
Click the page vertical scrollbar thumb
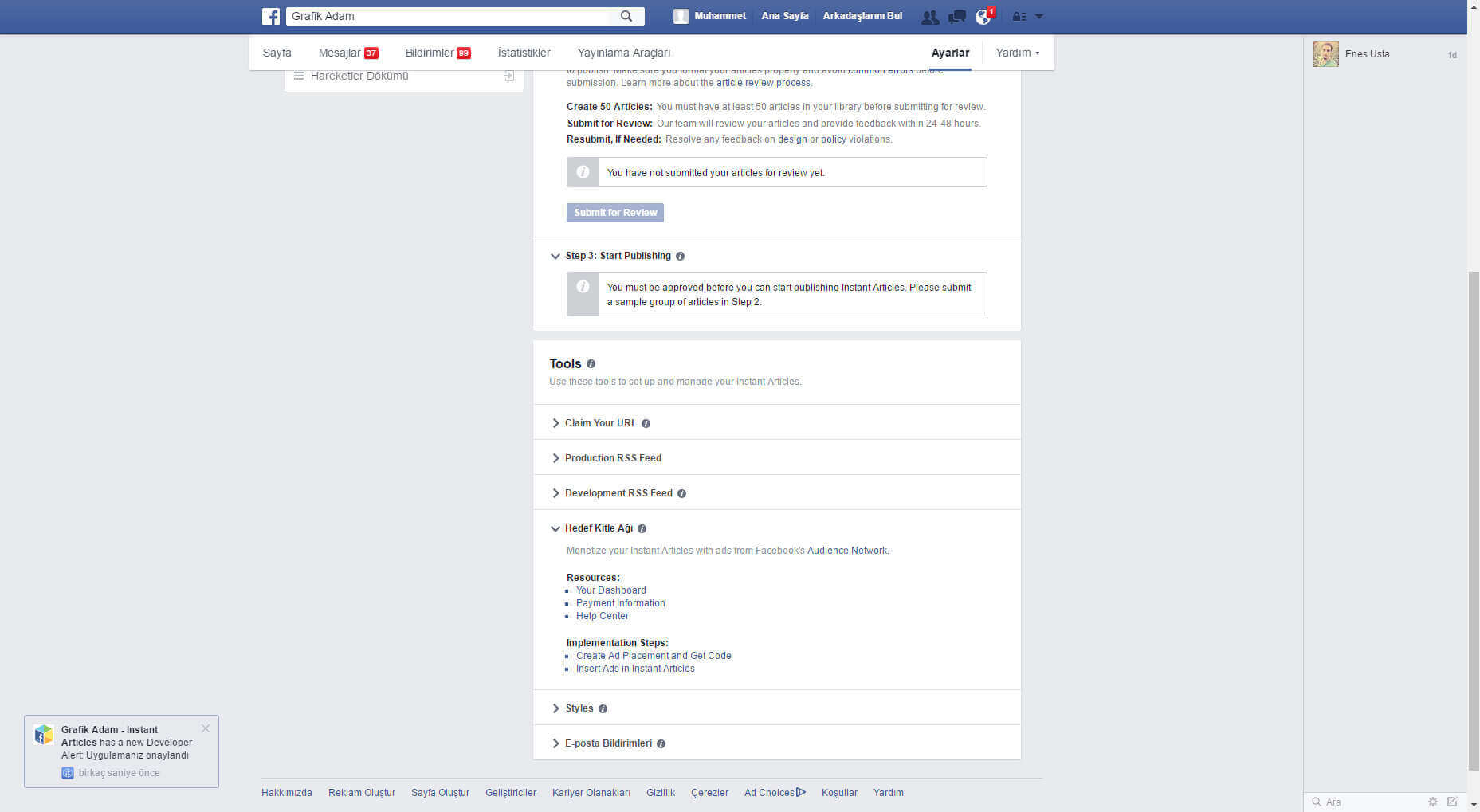point(1474,520)
